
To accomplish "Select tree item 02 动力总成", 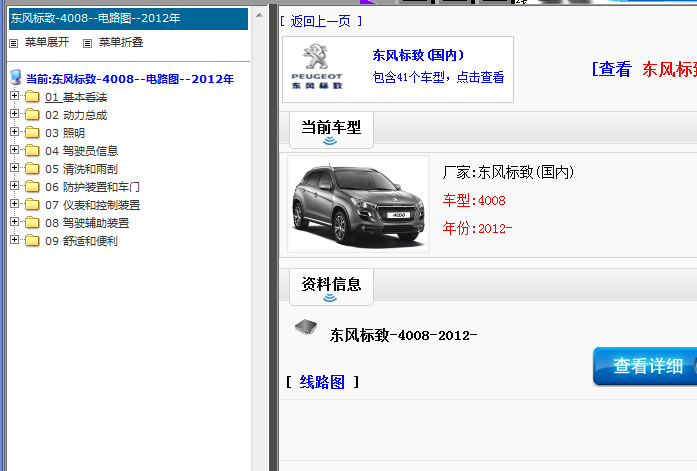I will [76, 115].
